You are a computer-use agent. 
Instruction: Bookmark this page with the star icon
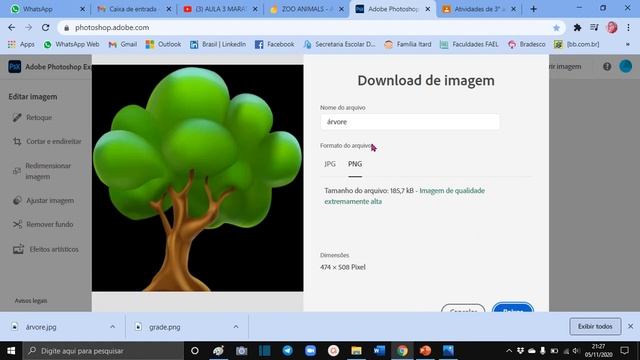pos(556,28)
